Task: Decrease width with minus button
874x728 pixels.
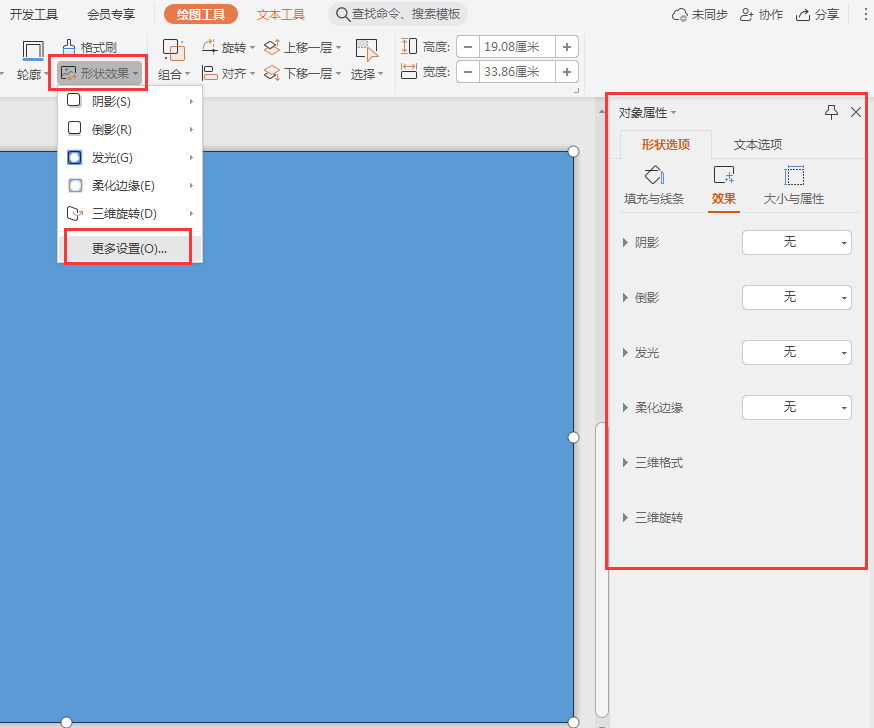Action: 468,72
